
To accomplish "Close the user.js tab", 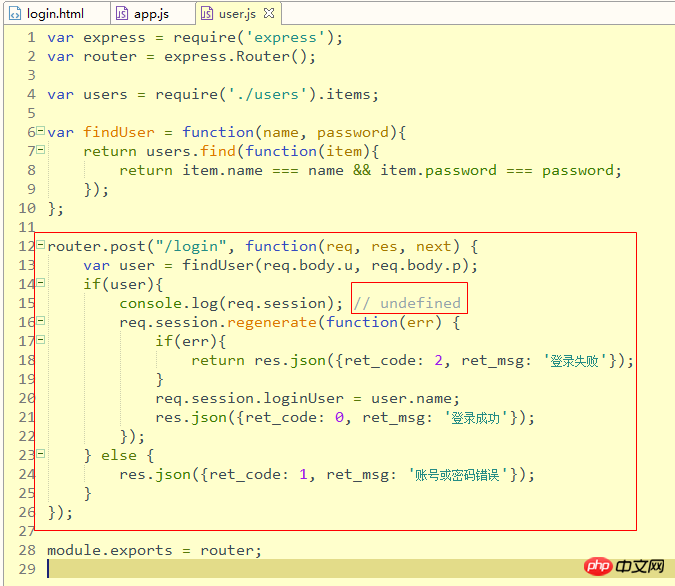I will click(269, 13).
